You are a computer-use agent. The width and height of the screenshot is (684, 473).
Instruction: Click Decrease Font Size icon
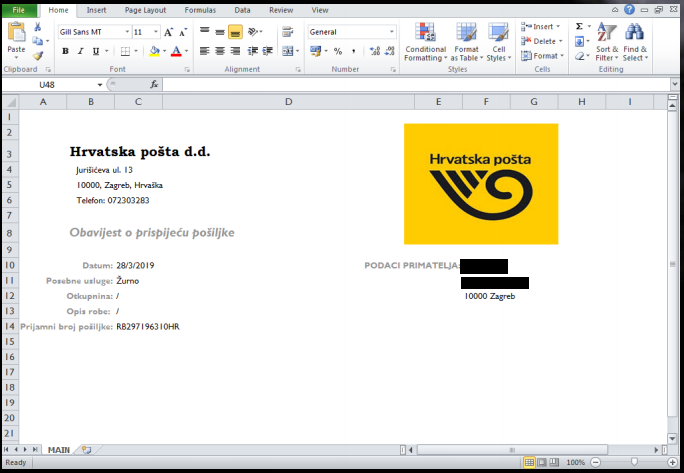tap(183, 32)
